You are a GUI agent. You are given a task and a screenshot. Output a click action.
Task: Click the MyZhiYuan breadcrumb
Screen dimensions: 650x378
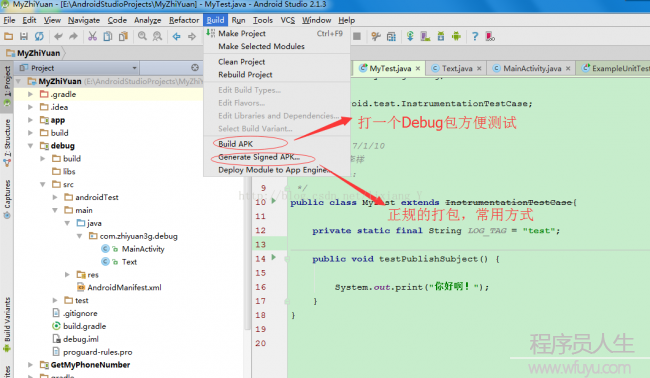point(34,53)
